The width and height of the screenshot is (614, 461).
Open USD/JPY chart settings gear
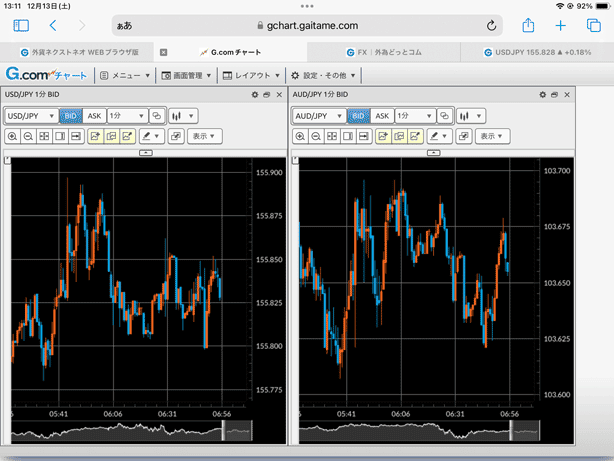[x=254, y=95]
